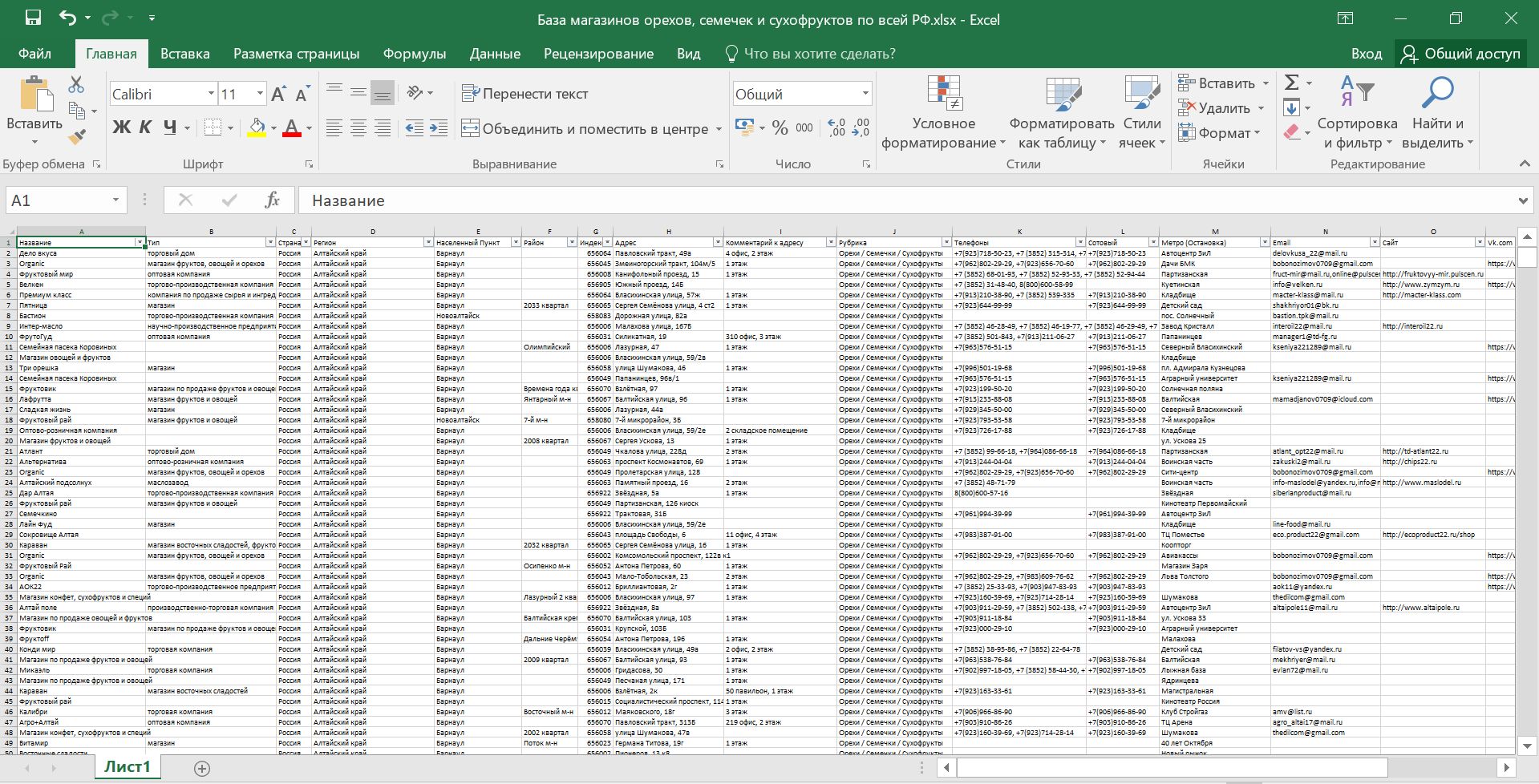Switch to the Формулы ribbon tab
This screenshot has height=784, width=1539.
(414, 54)
